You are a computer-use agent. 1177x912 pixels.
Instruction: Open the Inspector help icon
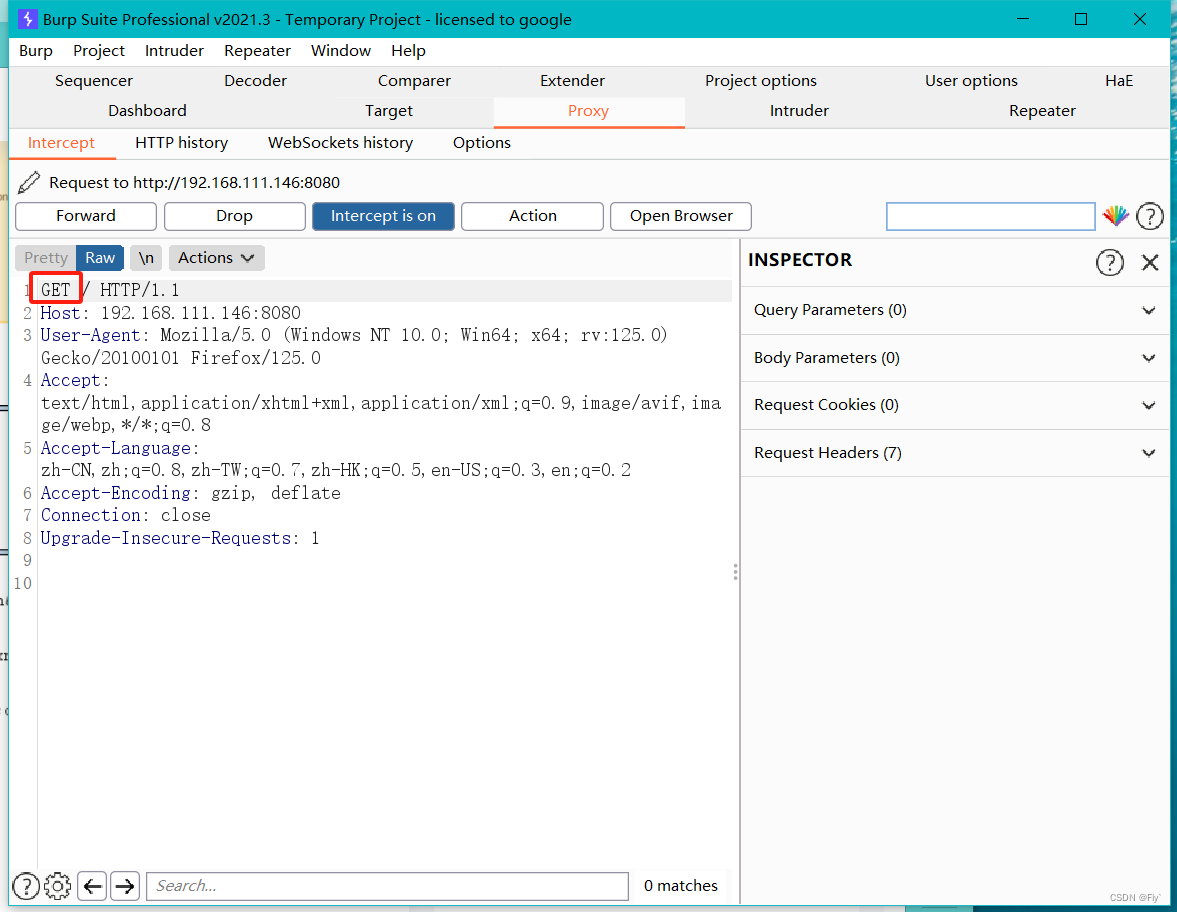pos(1109,262)
